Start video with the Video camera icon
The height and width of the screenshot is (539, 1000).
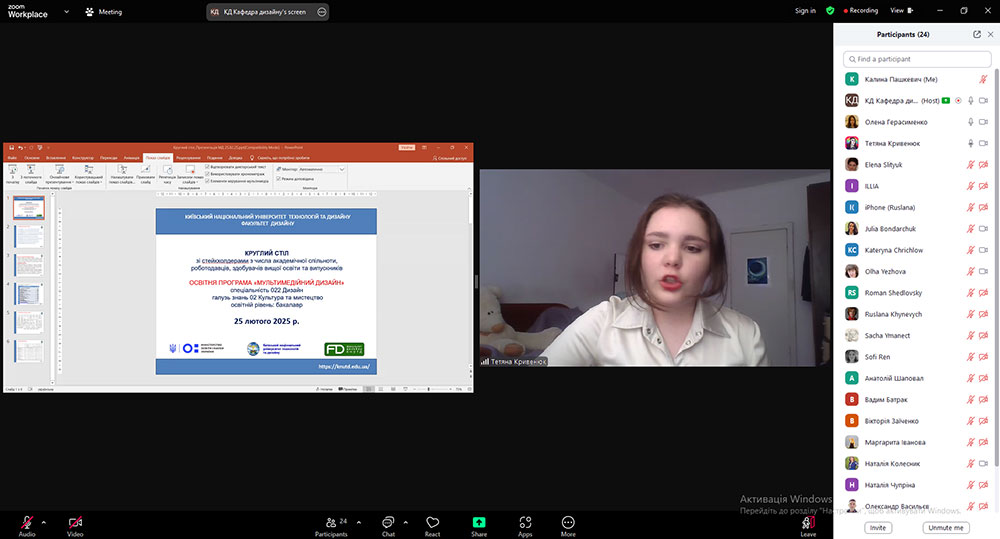tap(75, 522)
